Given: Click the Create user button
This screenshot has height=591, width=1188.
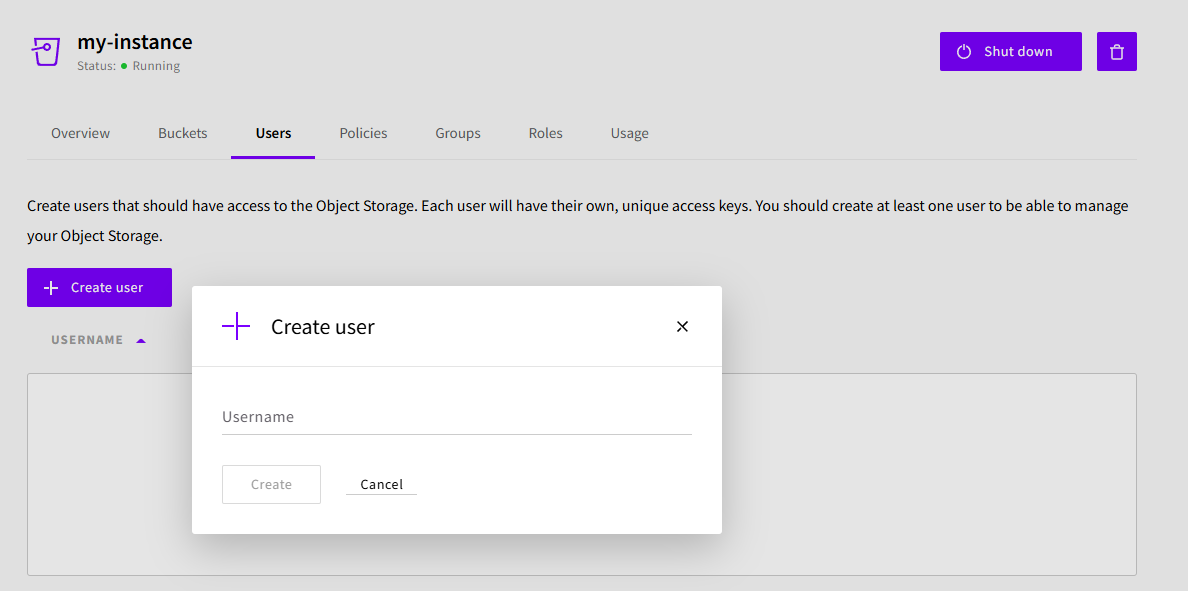Looking at the screenshot, I should [99, 287].
